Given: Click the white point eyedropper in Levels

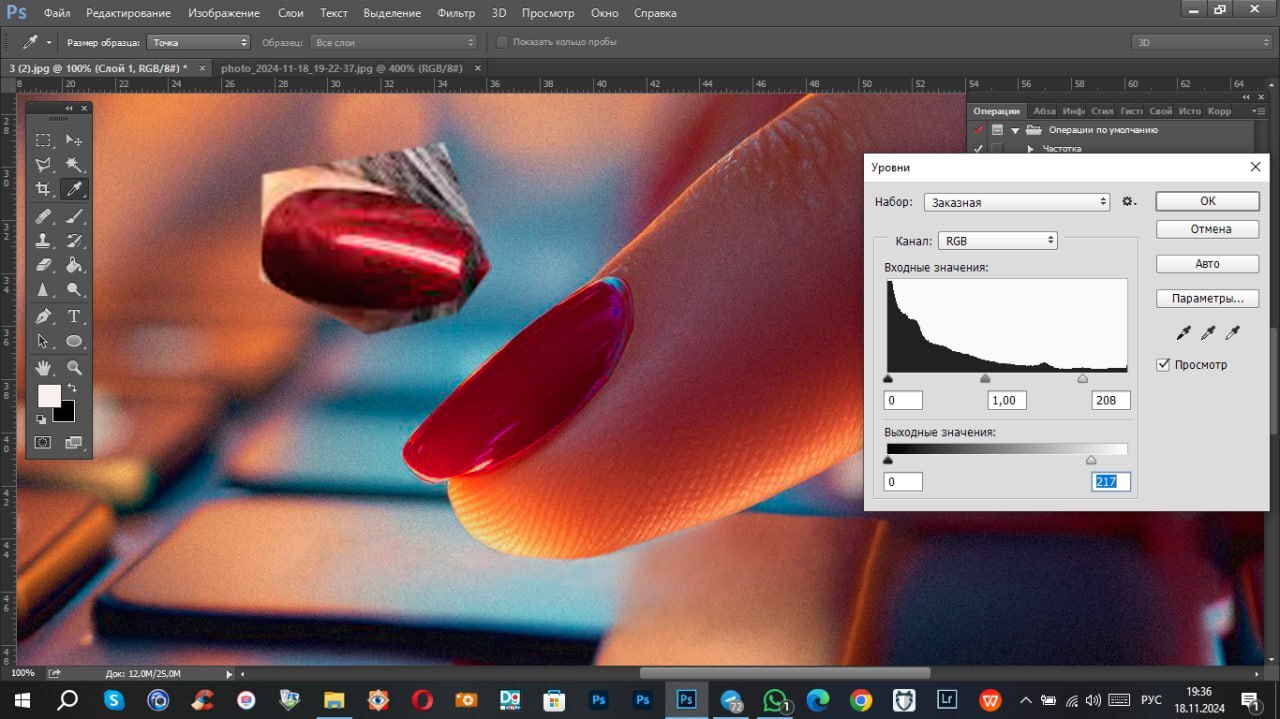Looking at the screenshot, I should click(x=1232, y=332).
